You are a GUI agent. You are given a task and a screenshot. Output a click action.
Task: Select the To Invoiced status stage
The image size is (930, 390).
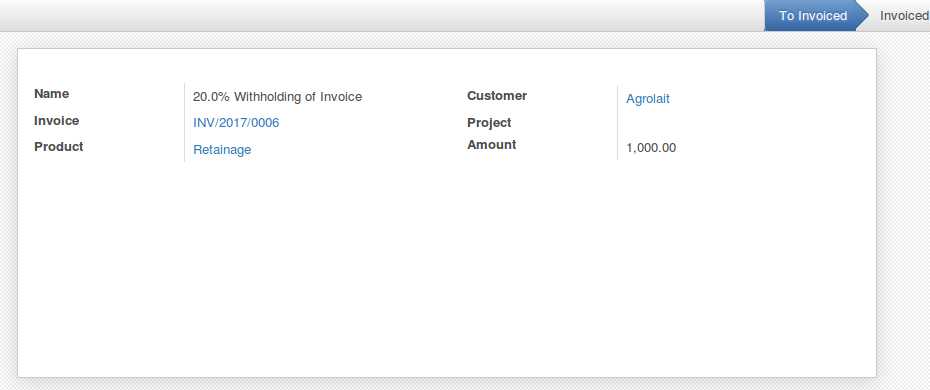click(x=813, y=16)
